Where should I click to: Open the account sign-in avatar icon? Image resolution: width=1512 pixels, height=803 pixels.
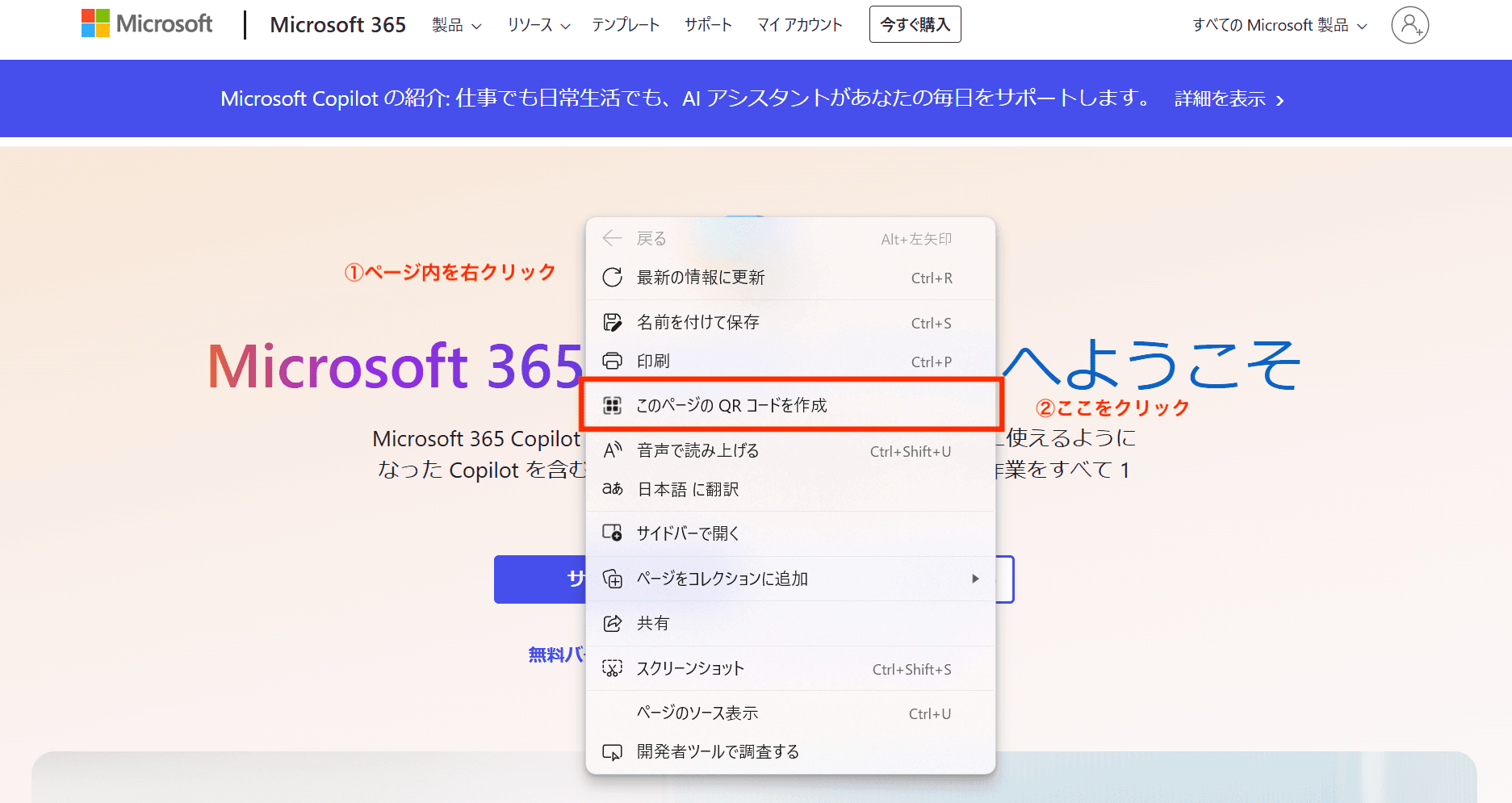[x=1409, y=25]
